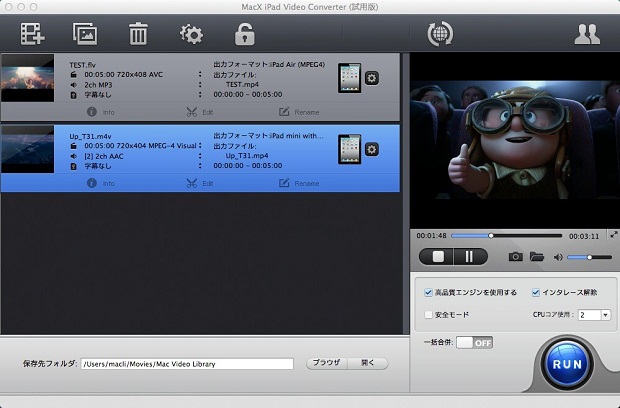The height and width of the screenshot is (408, 620).
Task: Click the globe update check icon
Action: tap(440, 34)
